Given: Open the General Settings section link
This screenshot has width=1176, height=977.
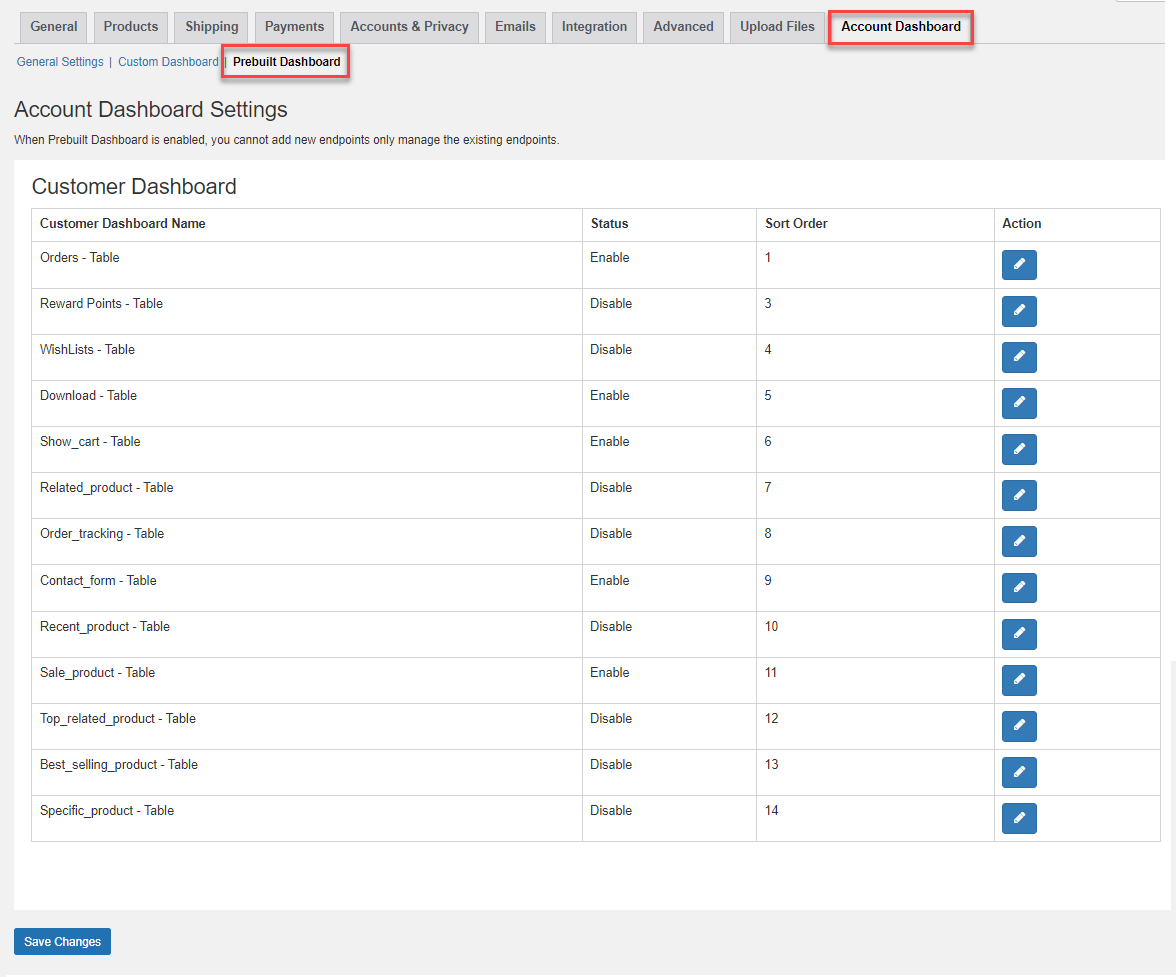Looking at the screenshot, I should click(60, 62).
